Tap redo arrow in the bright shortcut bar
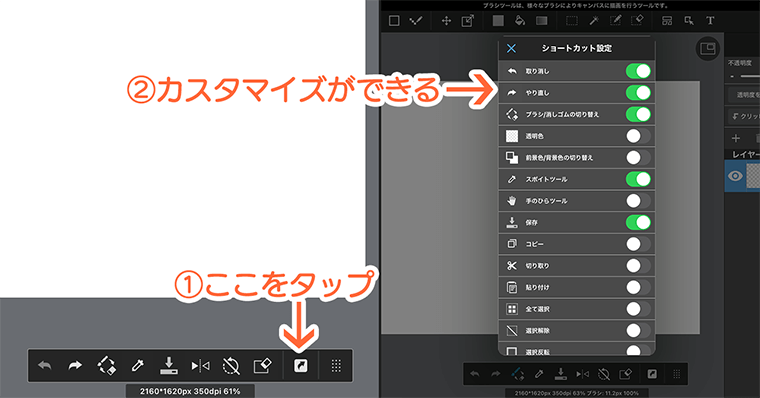This screenshot has height=398, width=760. (x=75, y=366)
